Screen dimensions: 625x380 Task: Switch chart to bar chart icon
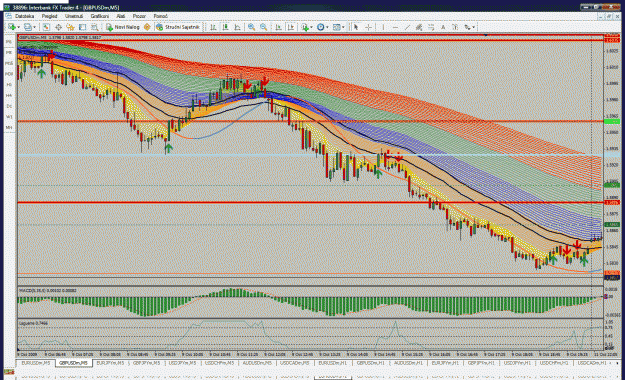(213, 27)
